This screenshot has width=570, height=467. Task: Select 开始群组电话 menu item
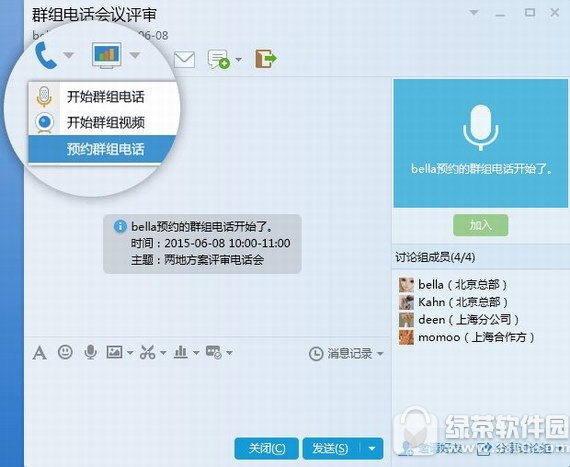104,97
